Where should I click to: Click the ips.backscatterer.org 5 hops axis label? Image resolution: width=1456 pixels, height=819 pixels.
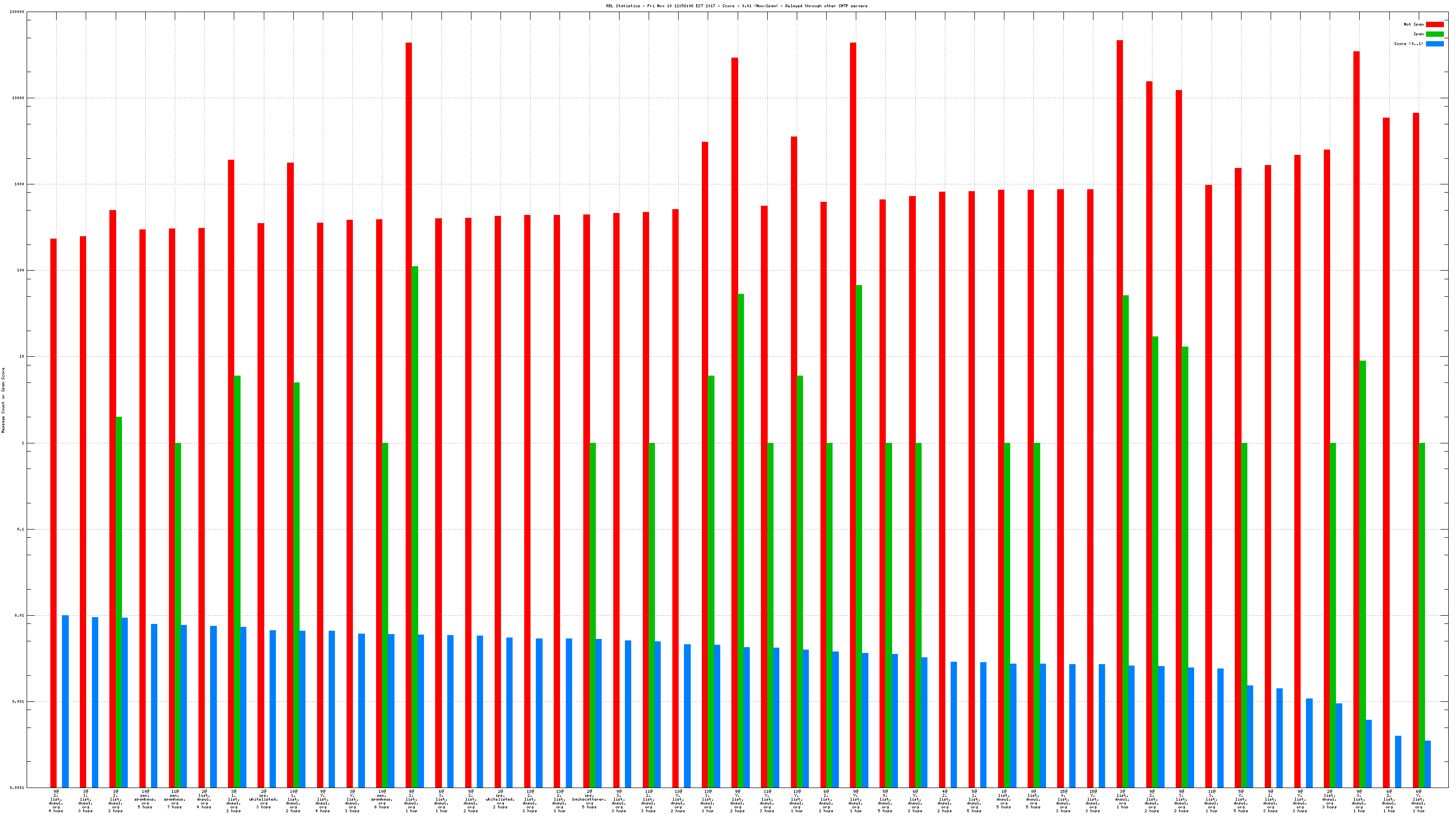[x=590, y=800]
